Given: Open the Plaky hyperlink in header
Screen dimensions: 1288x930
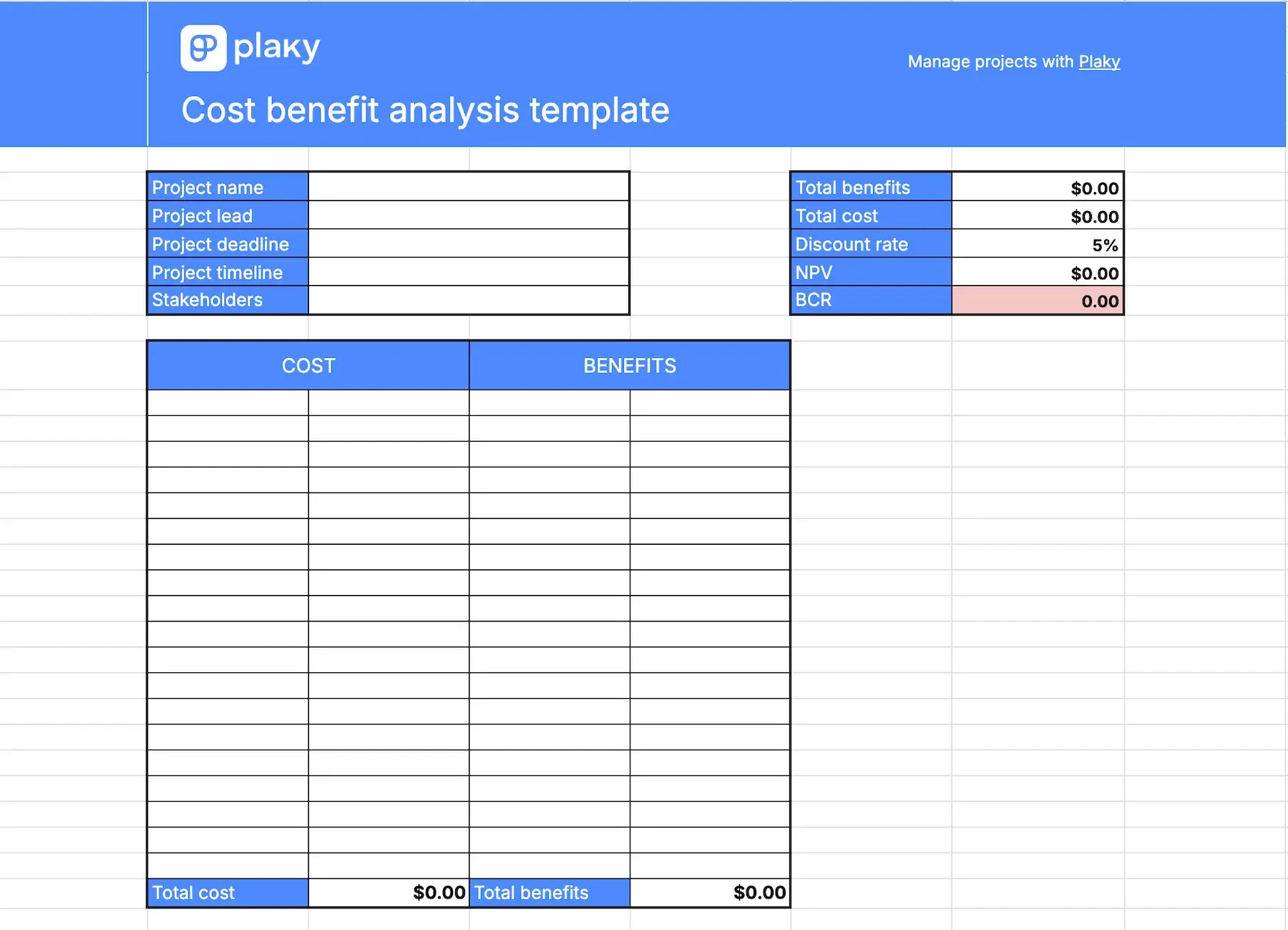Looking at the screenshot, I should point(1099,62).
